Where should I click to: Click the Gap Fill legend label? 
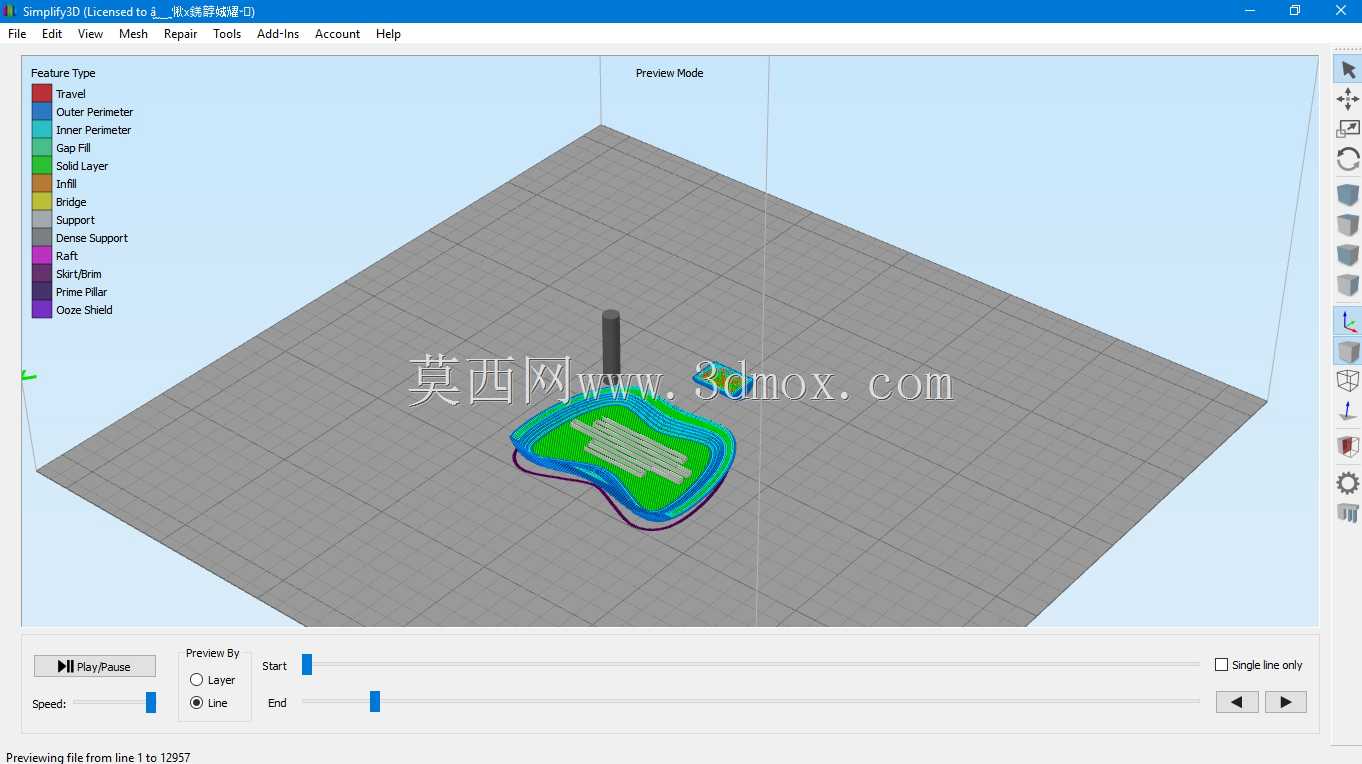73,148
